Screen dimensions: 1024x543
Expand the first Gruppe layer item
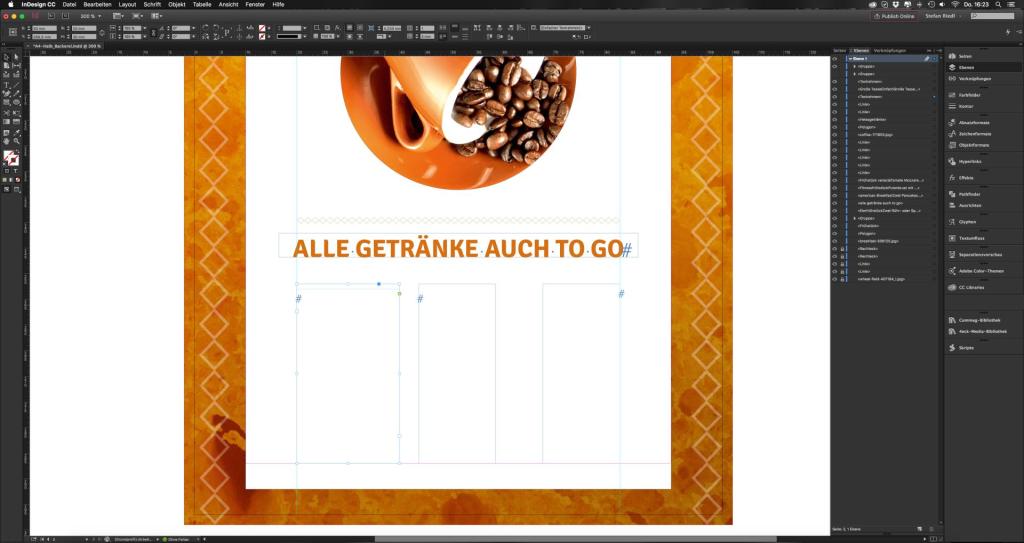[855, 67]
